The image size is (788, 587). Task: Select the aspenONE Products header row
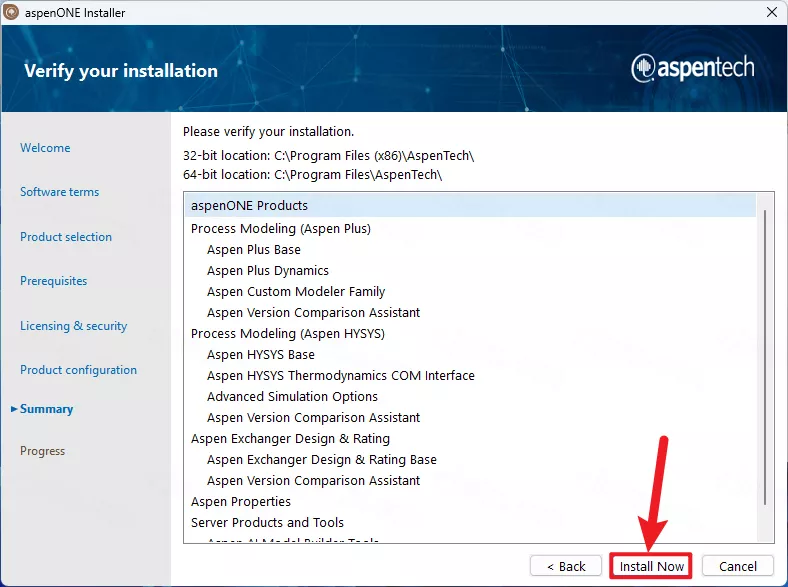pos(249,206)
